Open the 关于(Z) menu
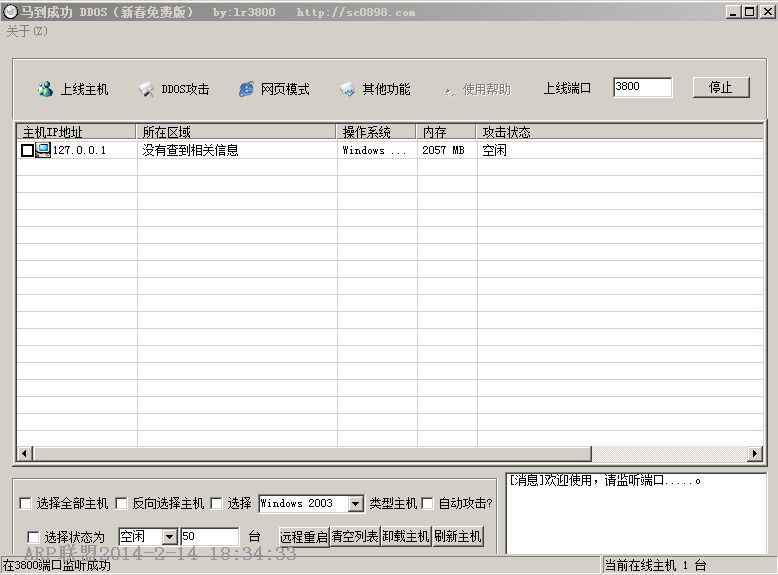The height and width of the screenshot is (575, 778). pos(27,31)
